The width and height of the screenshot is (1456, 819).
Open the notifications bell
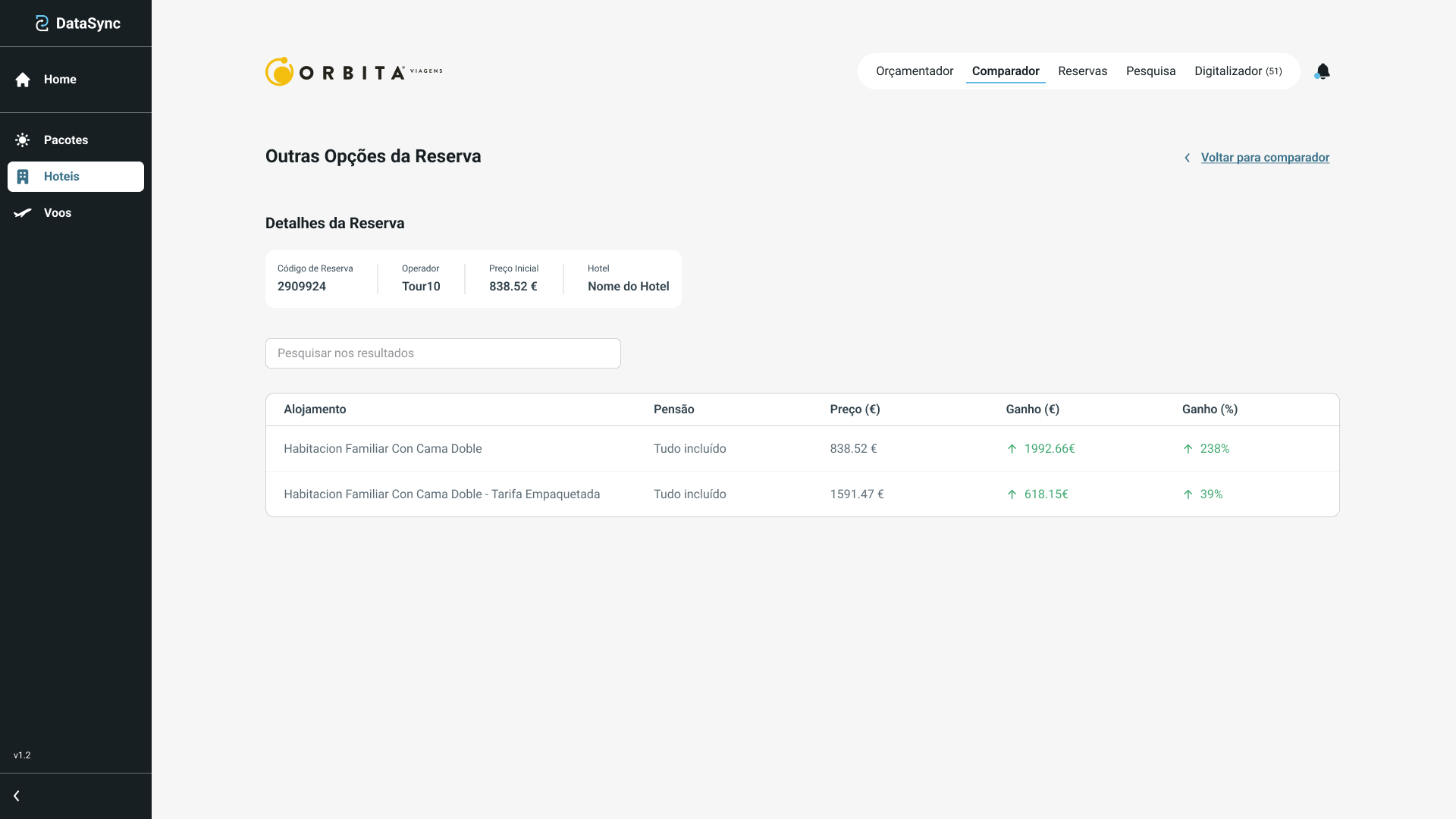(x=1323, y=71)
